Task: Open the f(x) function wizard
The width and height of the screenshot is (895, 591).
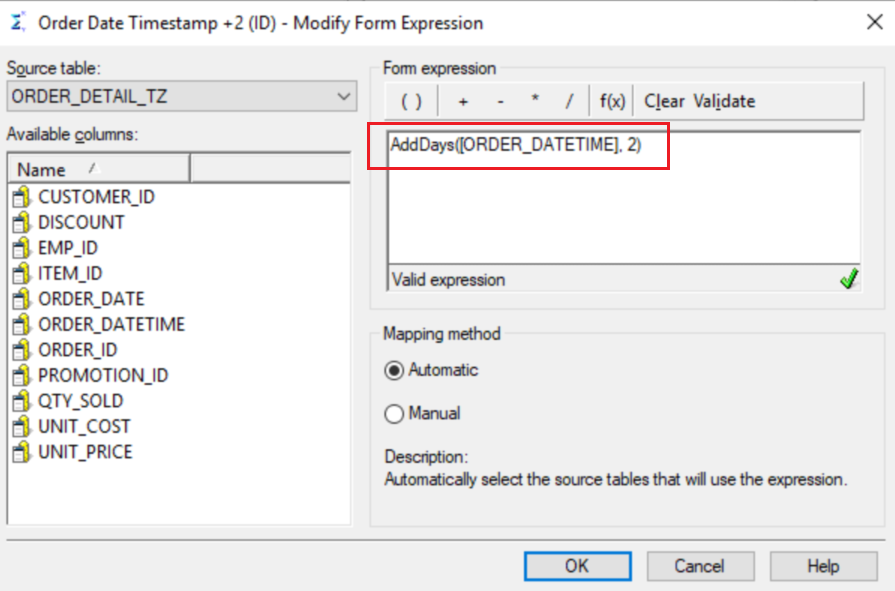Action: pos(612,102)
